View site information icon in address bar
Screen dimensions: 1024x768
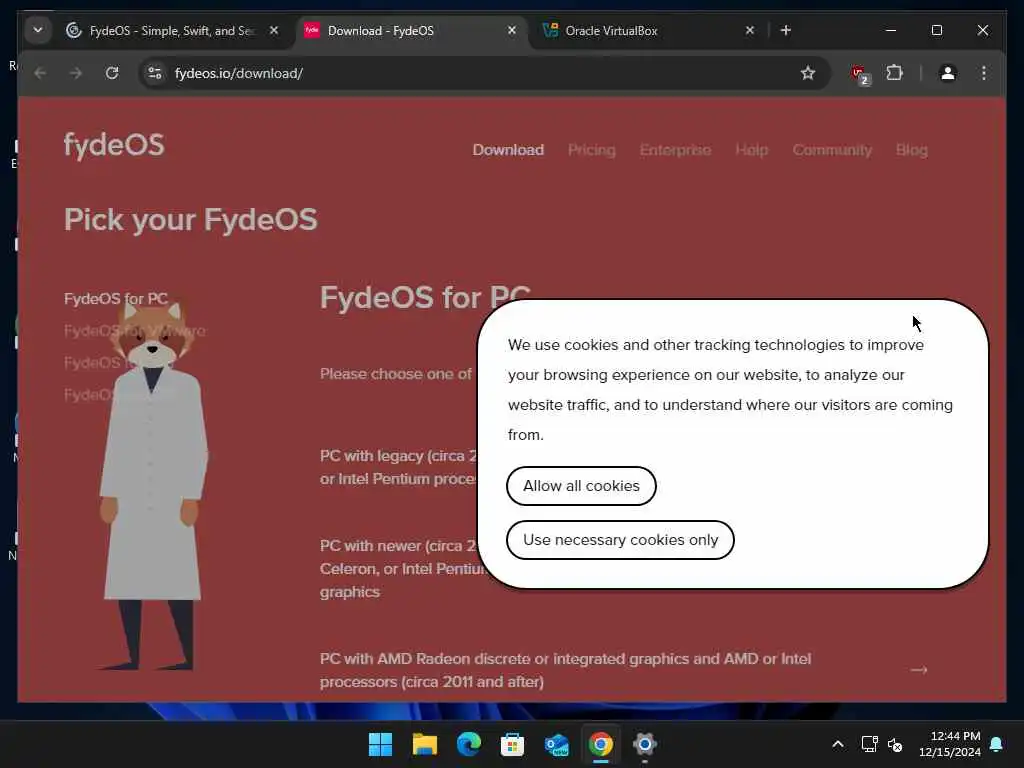pos(155,73)
